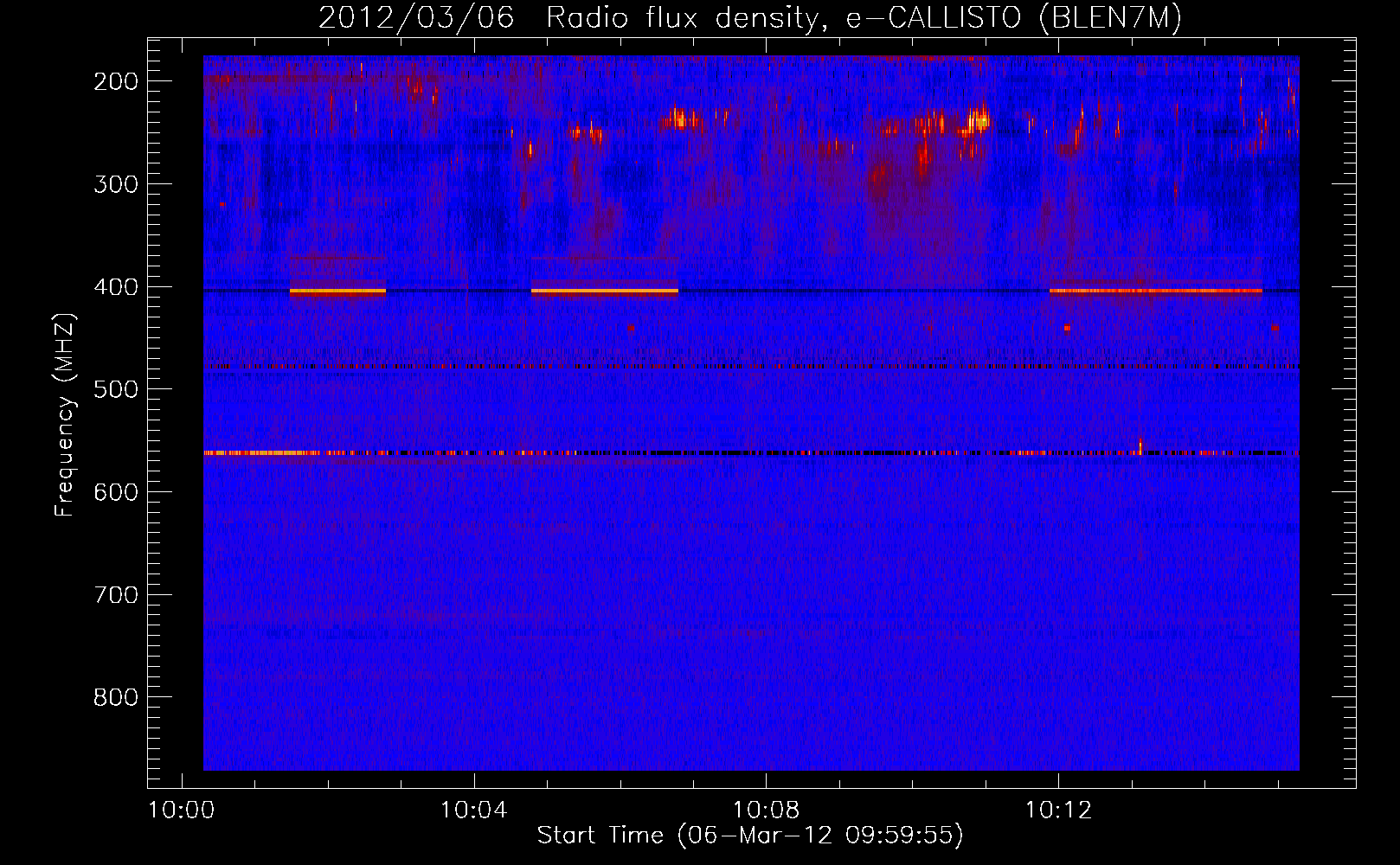Click the 300 frequency tick label
Viewport: 1400px width, 865px height.
point(116,184)
